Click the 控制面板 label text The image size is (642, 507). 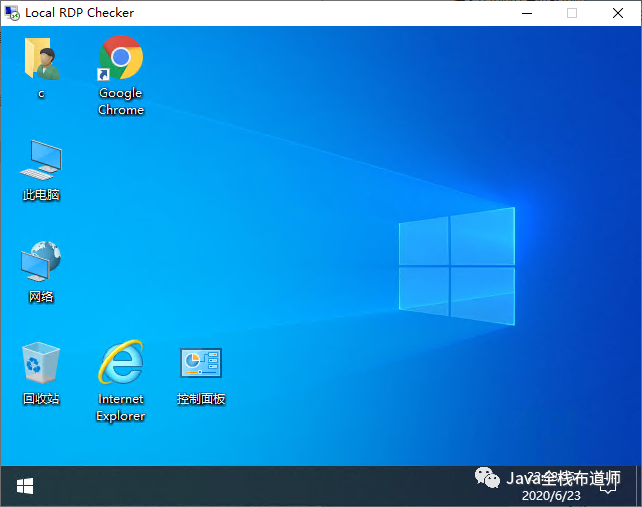[x=201, y=398]
